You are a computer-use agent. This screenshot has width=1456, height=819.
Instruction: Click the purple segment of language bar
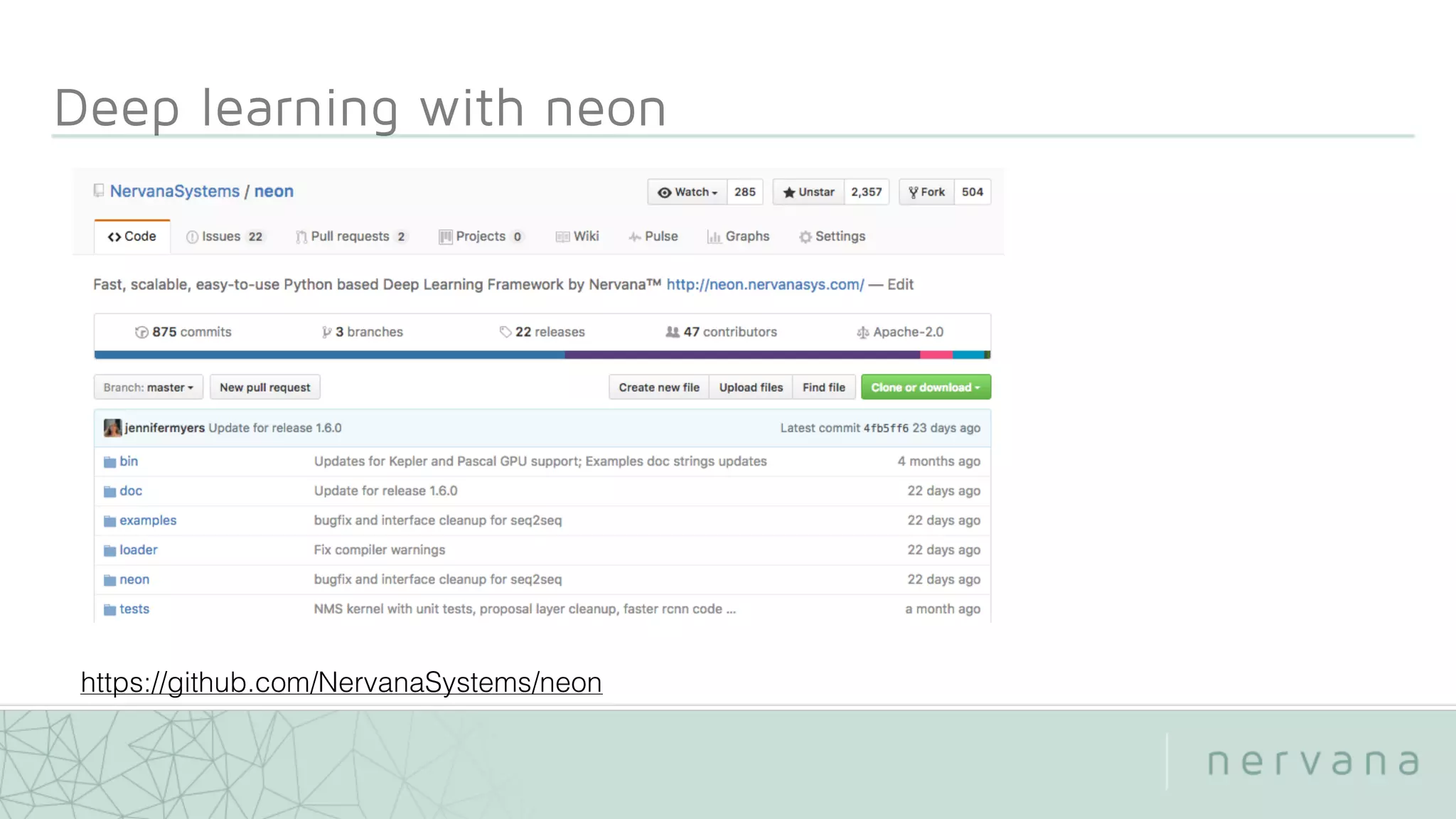(x=743, y=355)
